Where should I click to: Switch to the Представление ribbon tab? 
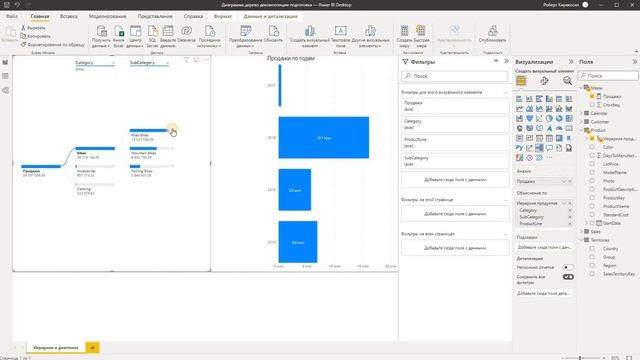pyautogui.click(x=155, y=16)
